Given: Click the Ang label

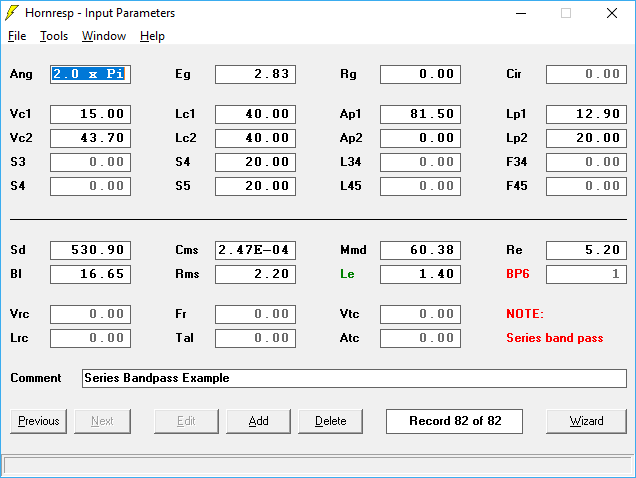Looking at the screenshot, I should point(21,74).
